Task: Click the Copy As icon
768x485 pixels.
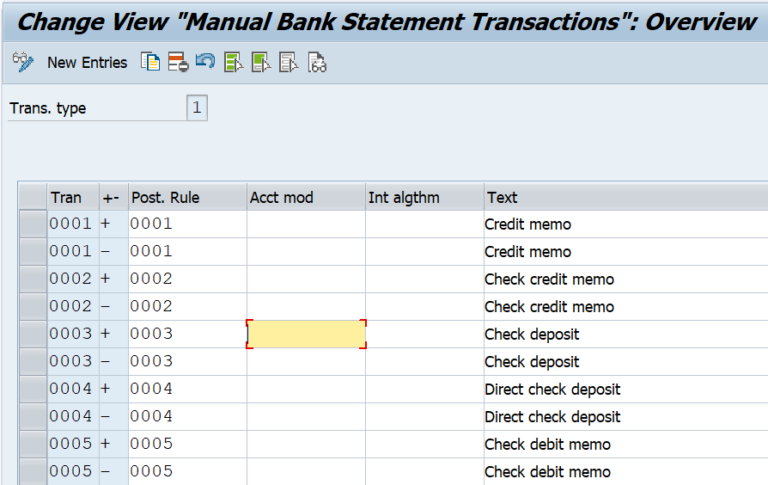Action: [150, 62]
